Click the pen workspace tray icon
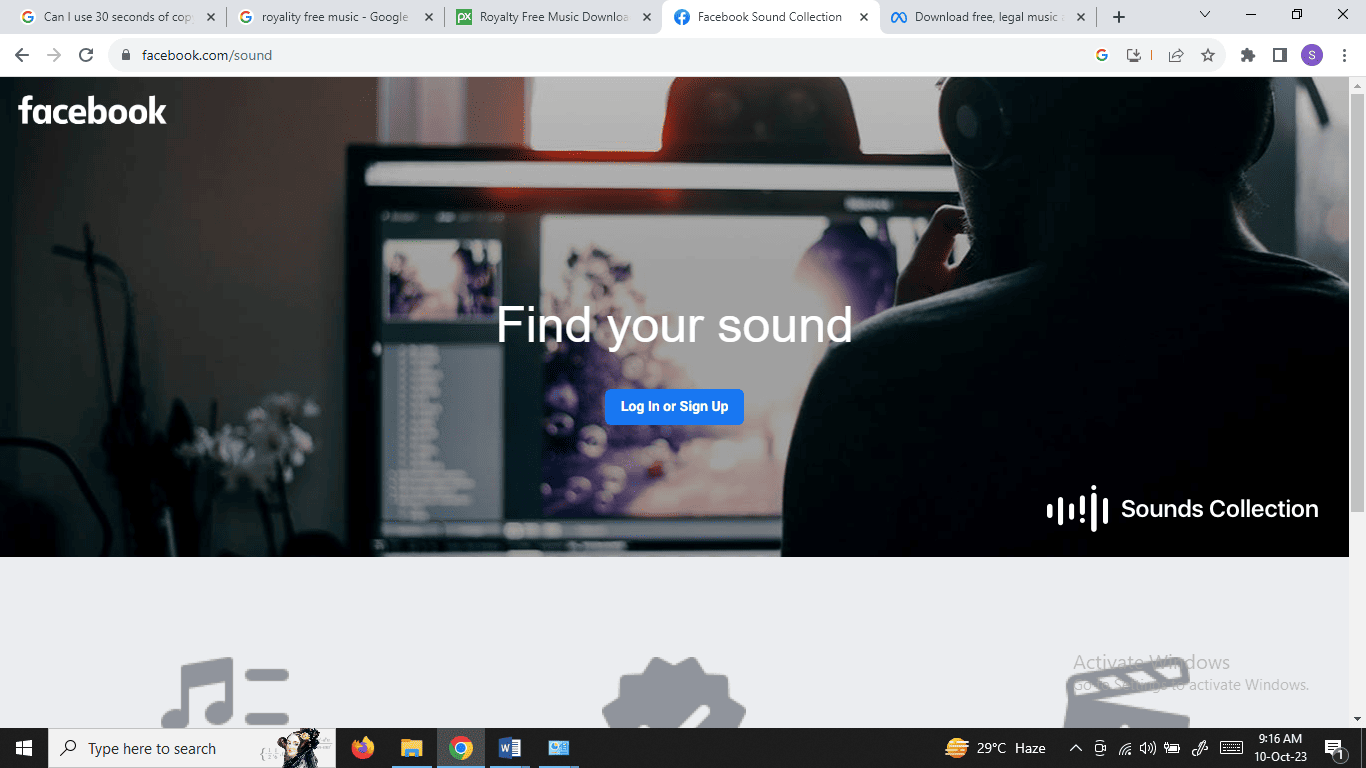Screen dimensions: 1366x768 click(1201, 748)
